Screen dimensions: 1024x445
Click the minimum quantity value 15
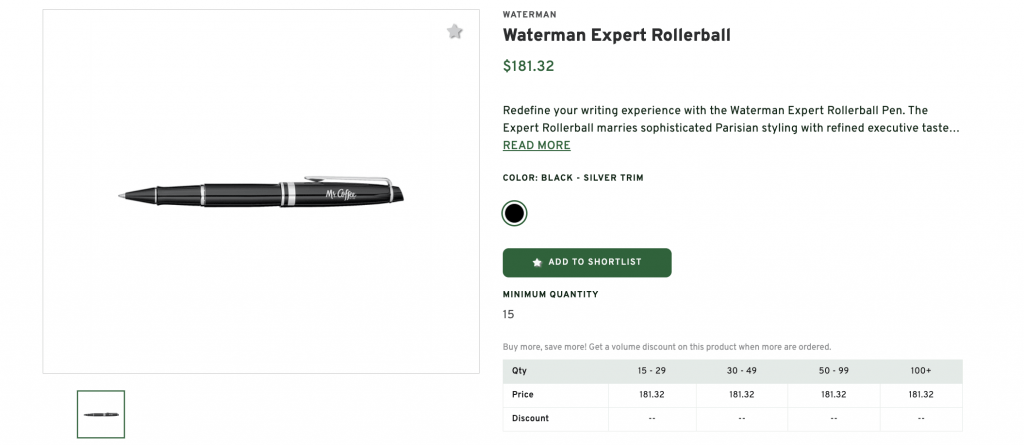508,314
